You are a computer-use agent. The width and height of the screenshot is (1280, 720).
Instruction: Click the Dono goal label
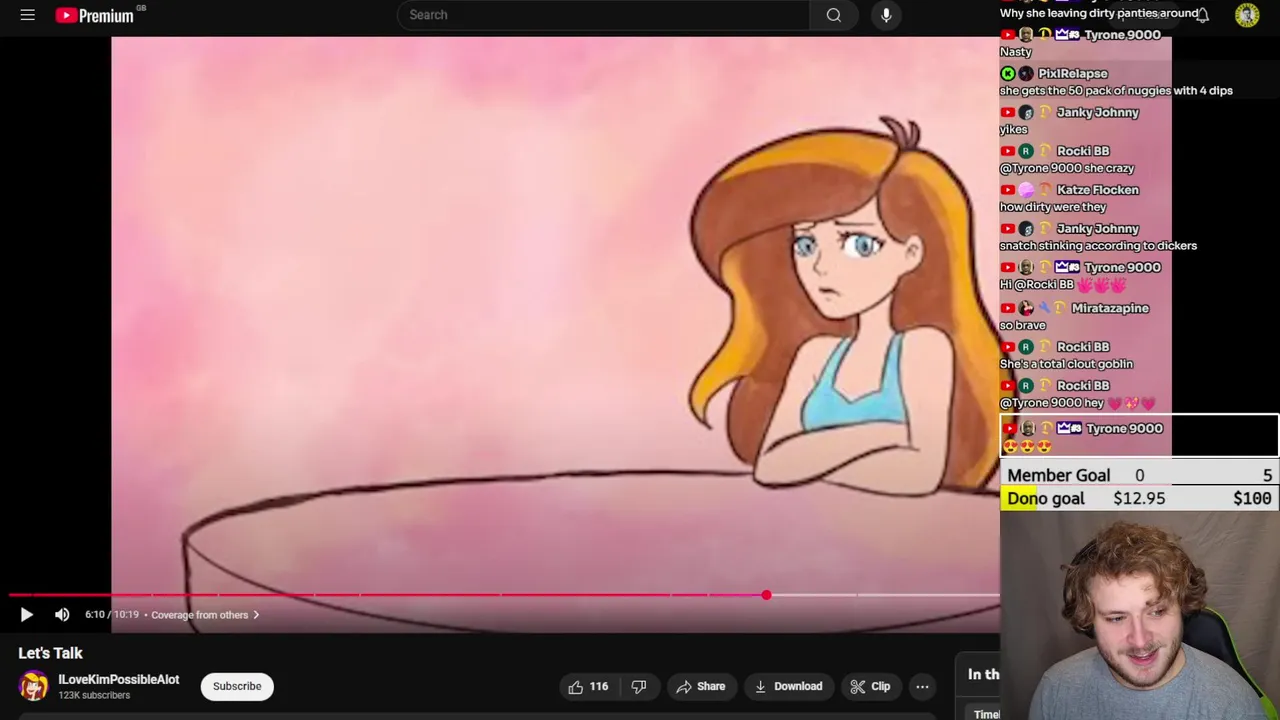[1045, 498]
